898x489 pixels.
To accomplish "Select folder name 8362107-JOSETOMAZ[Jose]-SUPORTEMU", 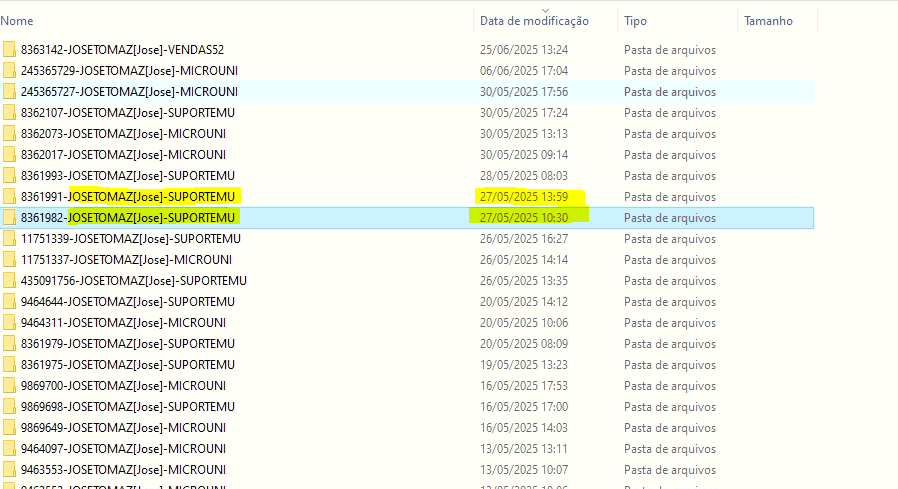I will click(x=128, y=113).
